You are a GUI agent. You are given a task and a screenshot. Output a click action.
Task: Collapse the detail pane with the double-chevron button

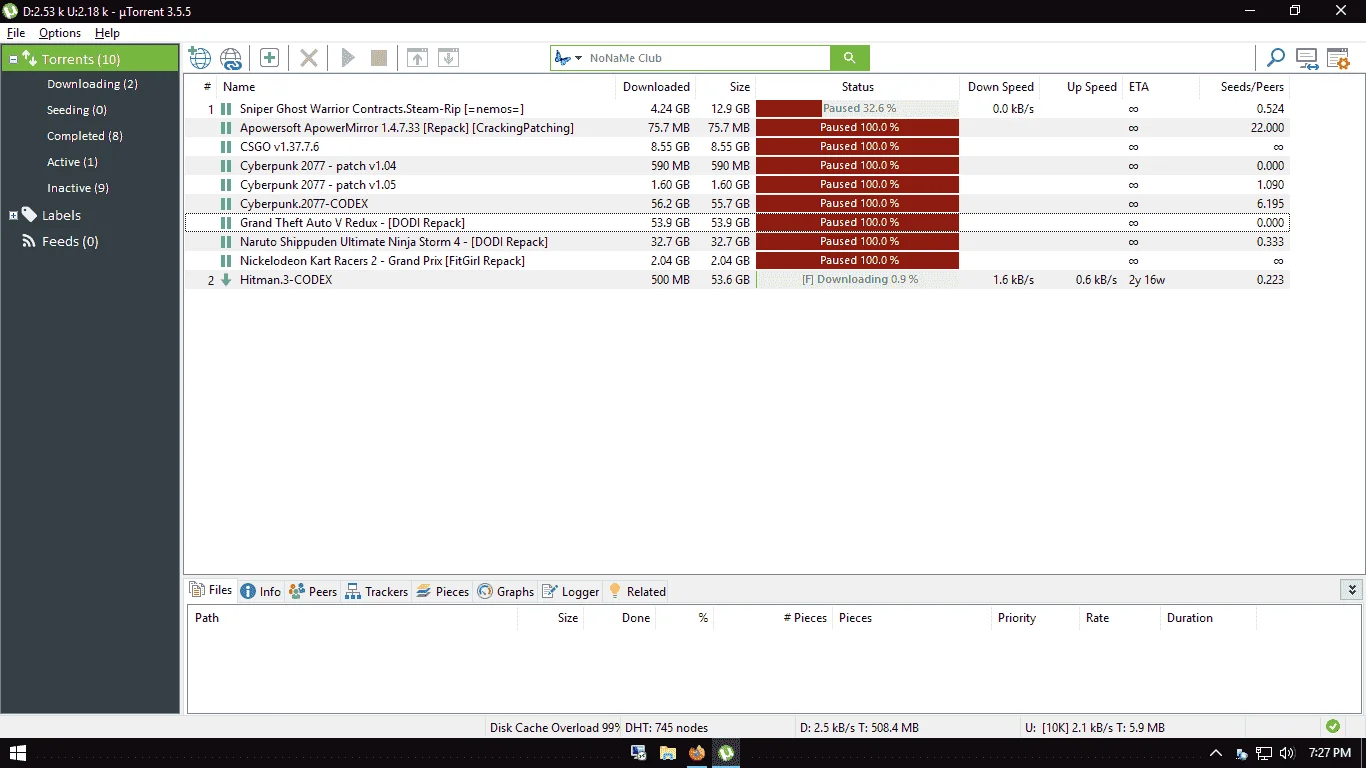pos(1351,591)
